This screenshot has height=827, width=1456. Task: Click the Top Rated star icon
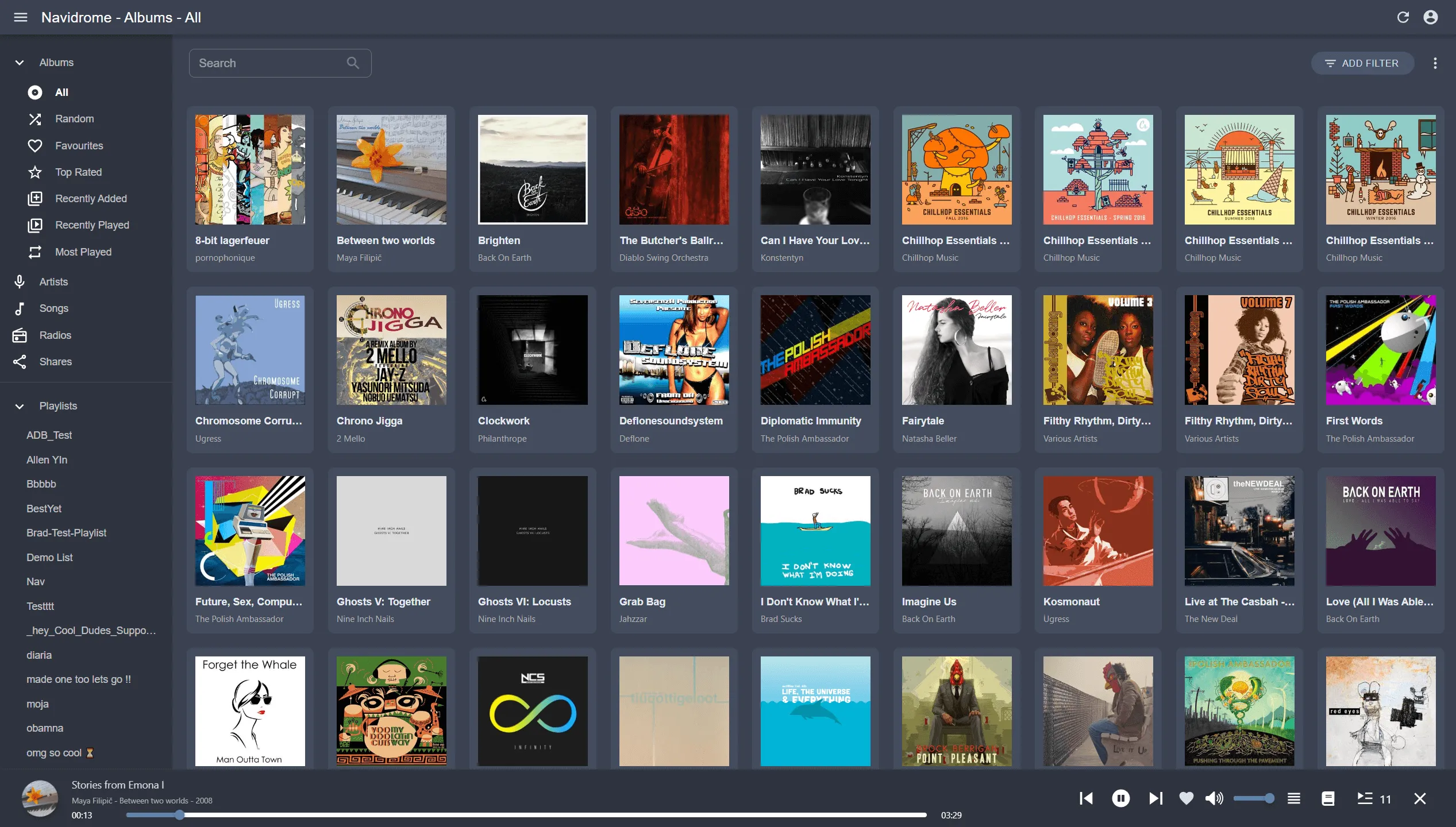[35, 172]
